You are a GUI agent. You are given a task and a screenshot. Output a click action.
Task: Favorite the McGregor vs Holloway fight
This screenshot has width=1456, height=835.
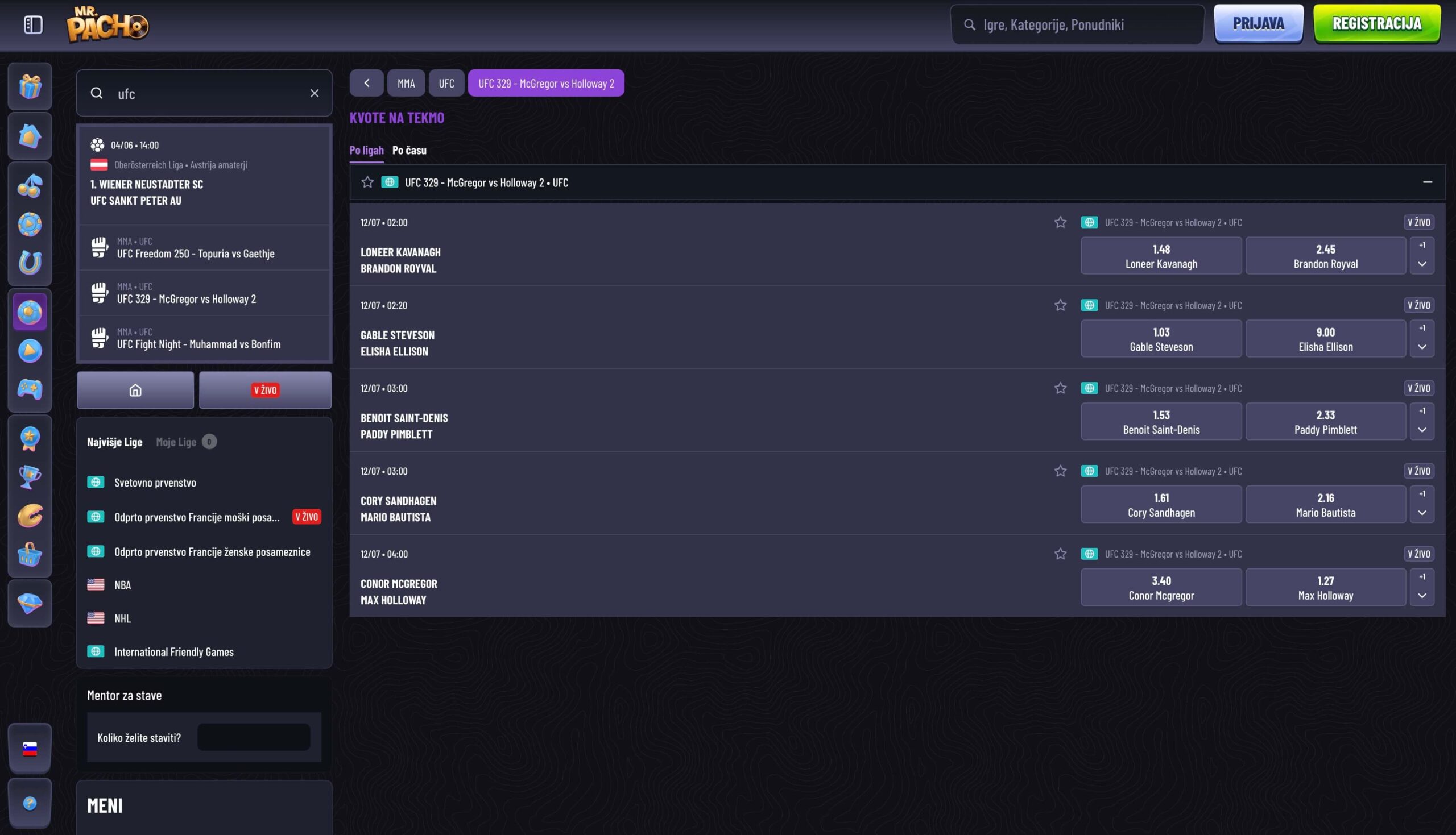coord(1060,554)
